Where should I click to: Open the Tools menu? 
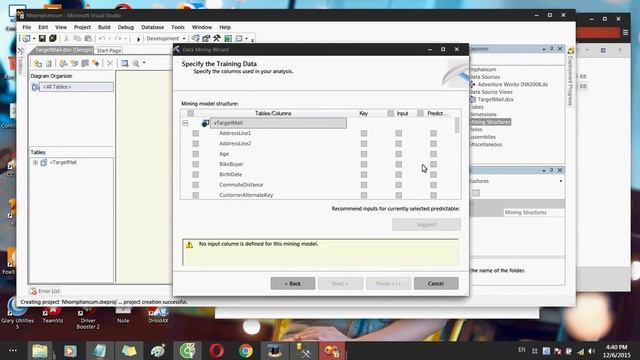click(x=178, y=27)
